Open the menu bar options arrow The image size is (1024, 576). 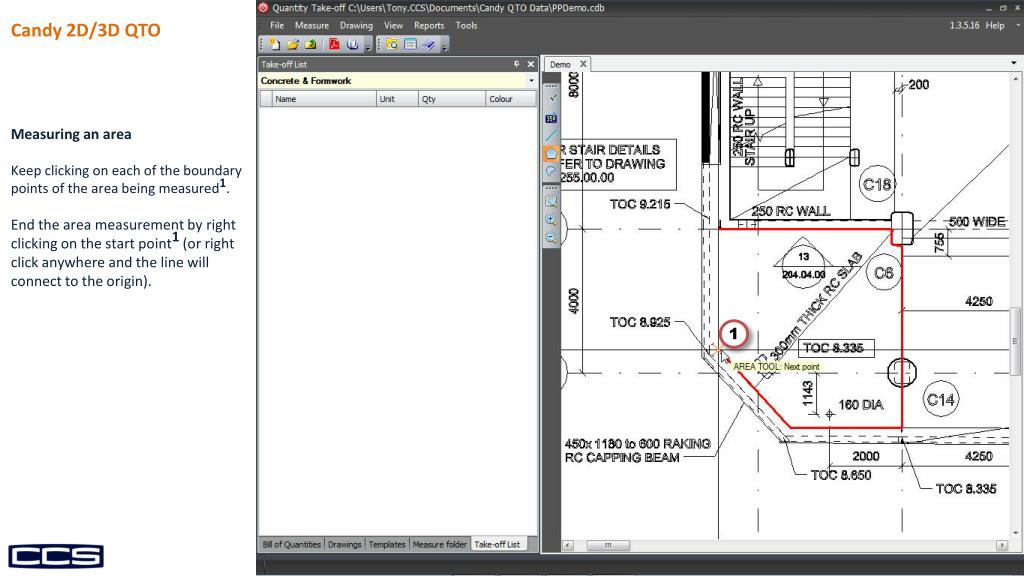[1017, 25]
